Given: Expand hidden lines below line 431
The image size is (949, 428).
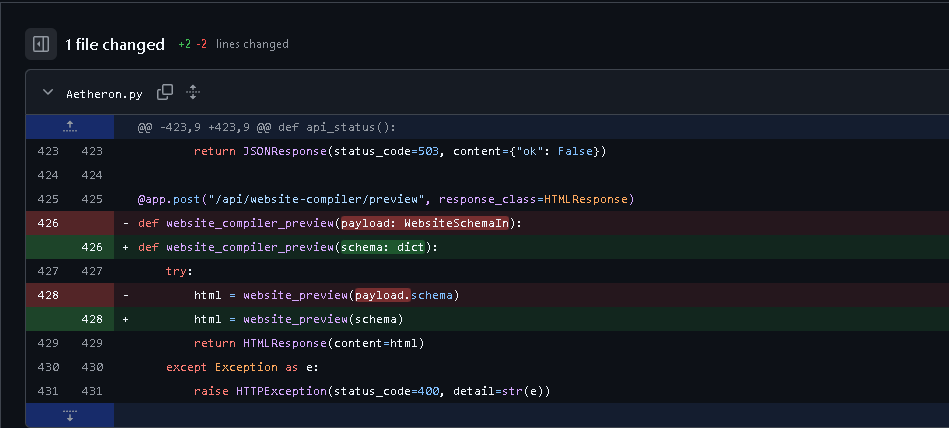Looking at the screenshot, I should (x=70, y=415).
